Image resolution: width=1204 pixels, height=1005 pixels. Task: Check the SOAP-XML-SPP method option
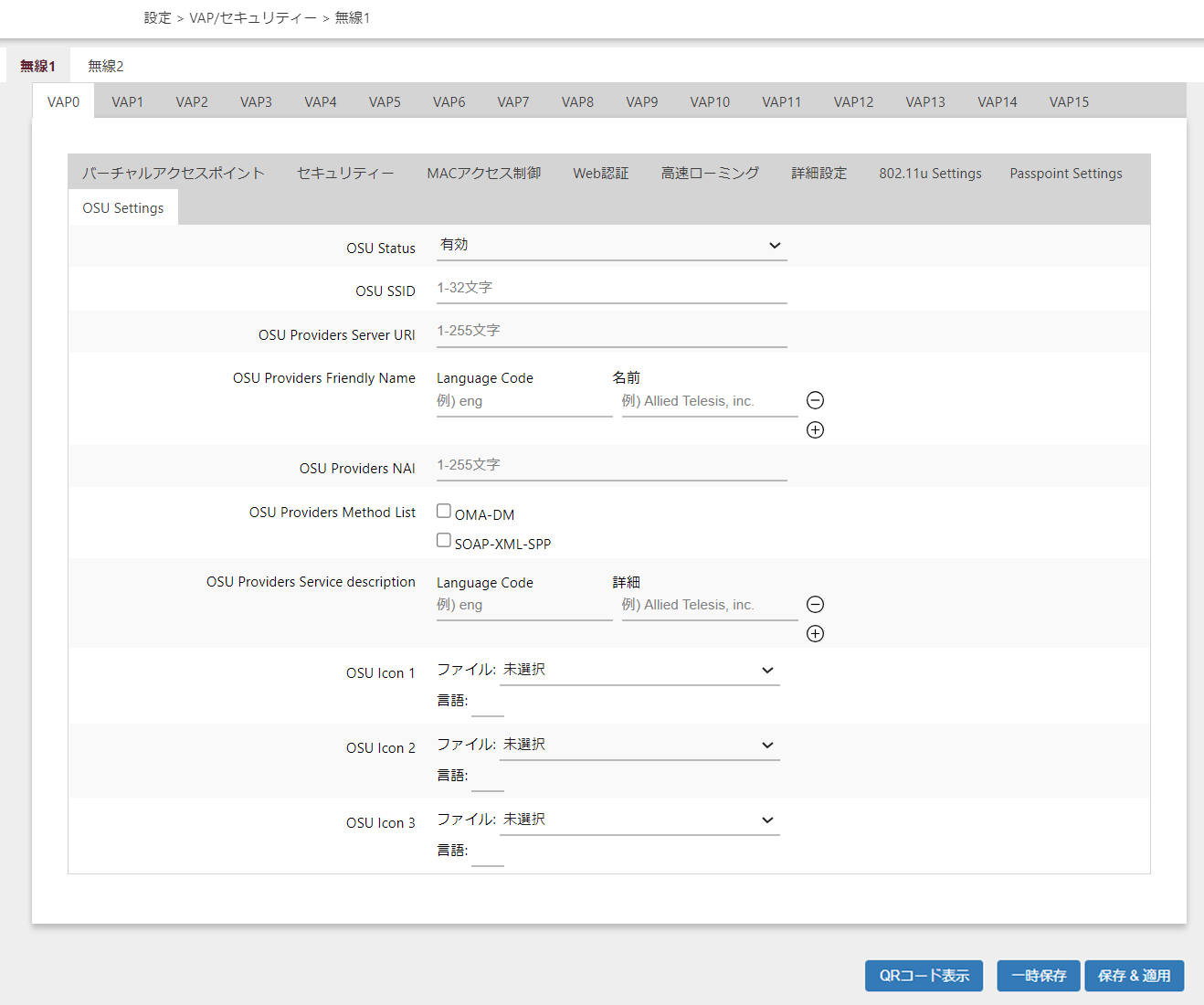[x=444, y=541]
